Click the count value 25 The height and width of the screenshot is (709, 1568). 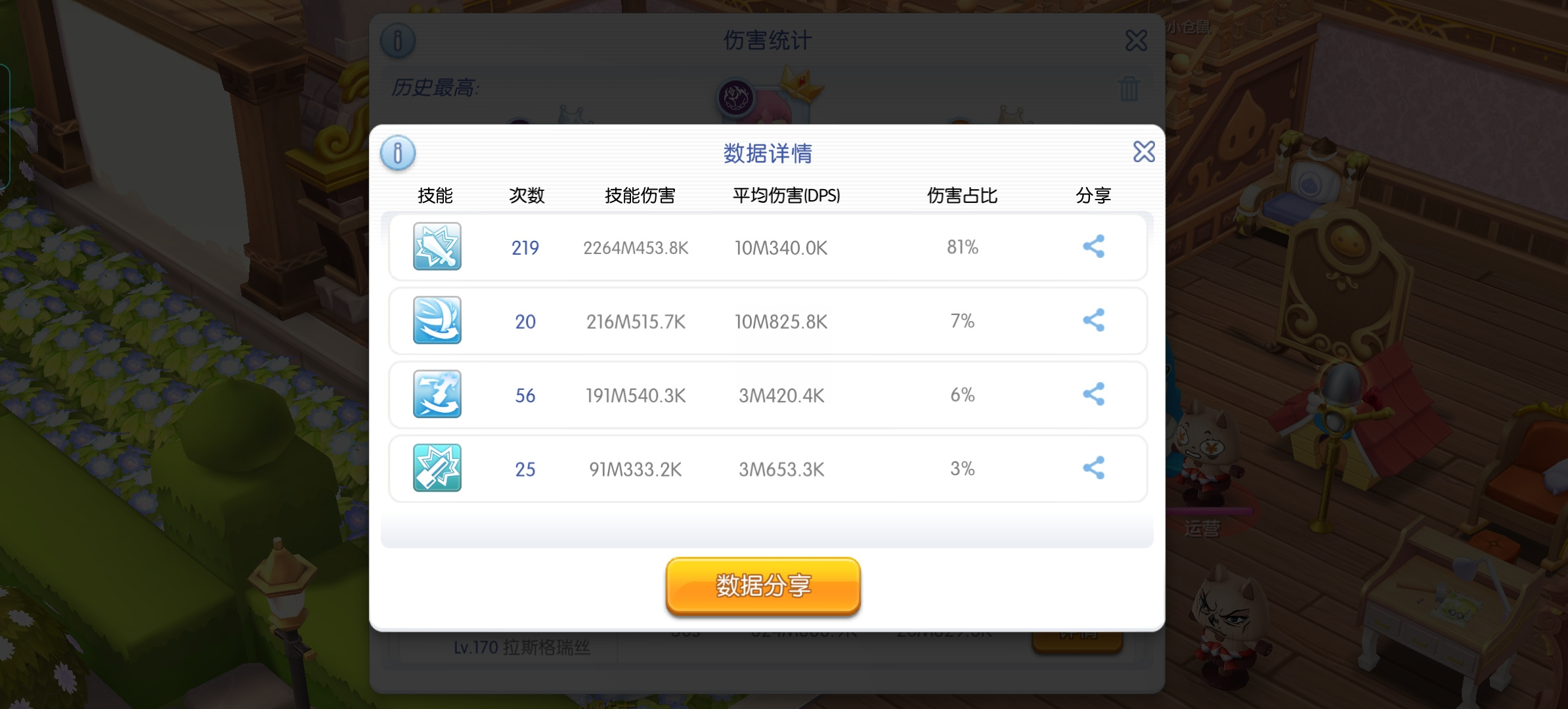525,469
